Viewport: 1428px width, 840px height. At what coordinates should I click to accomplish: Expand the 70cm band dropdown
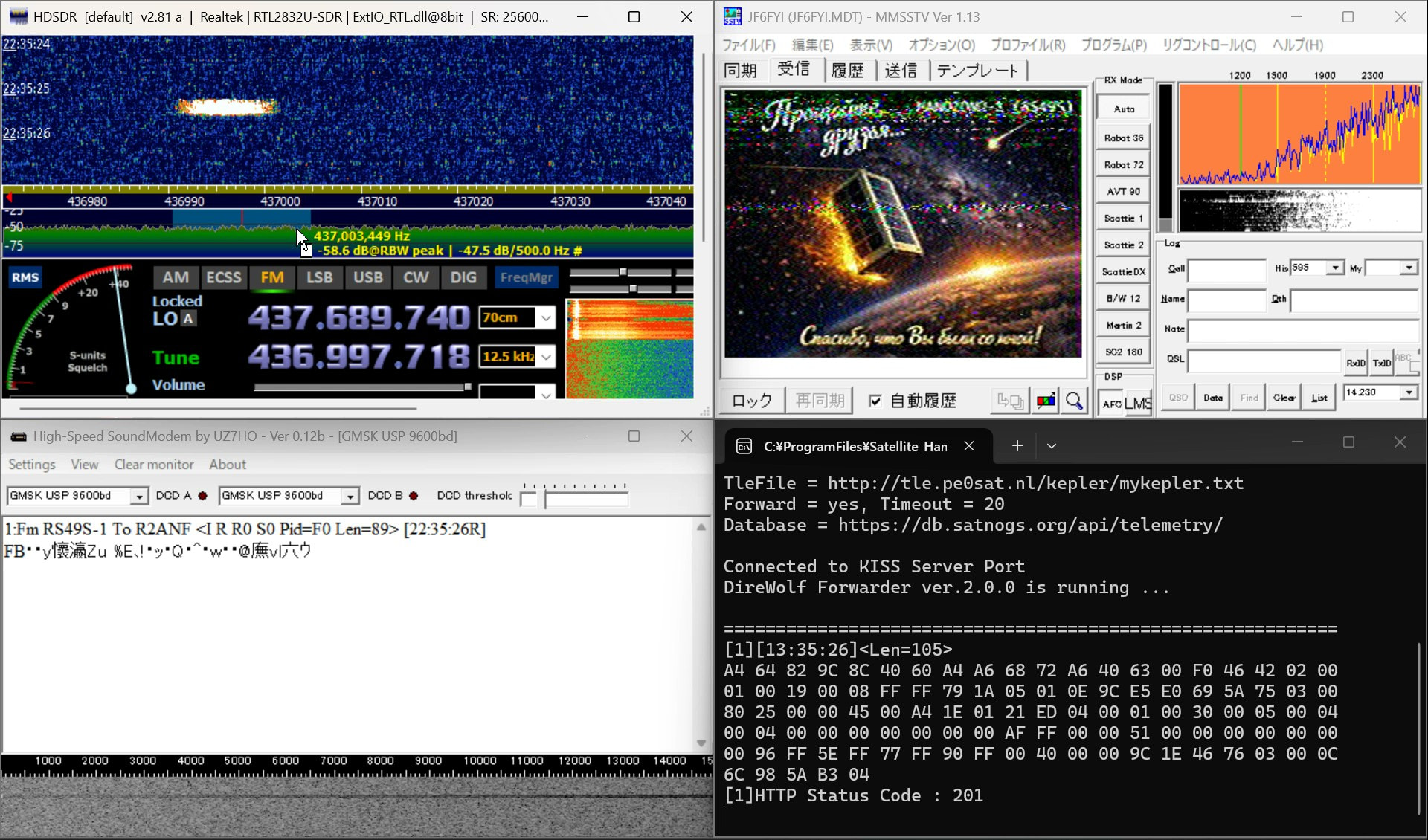point(546,318)
